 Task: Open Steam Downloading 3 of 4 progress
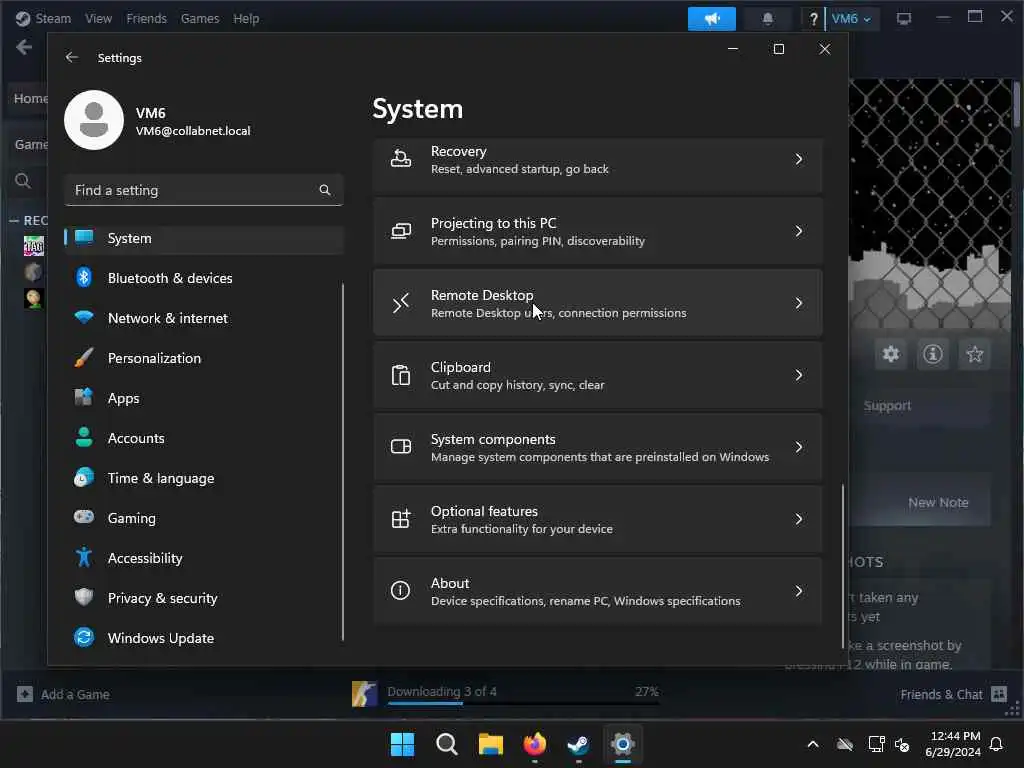pyautogui.click(x=506, y=694)
